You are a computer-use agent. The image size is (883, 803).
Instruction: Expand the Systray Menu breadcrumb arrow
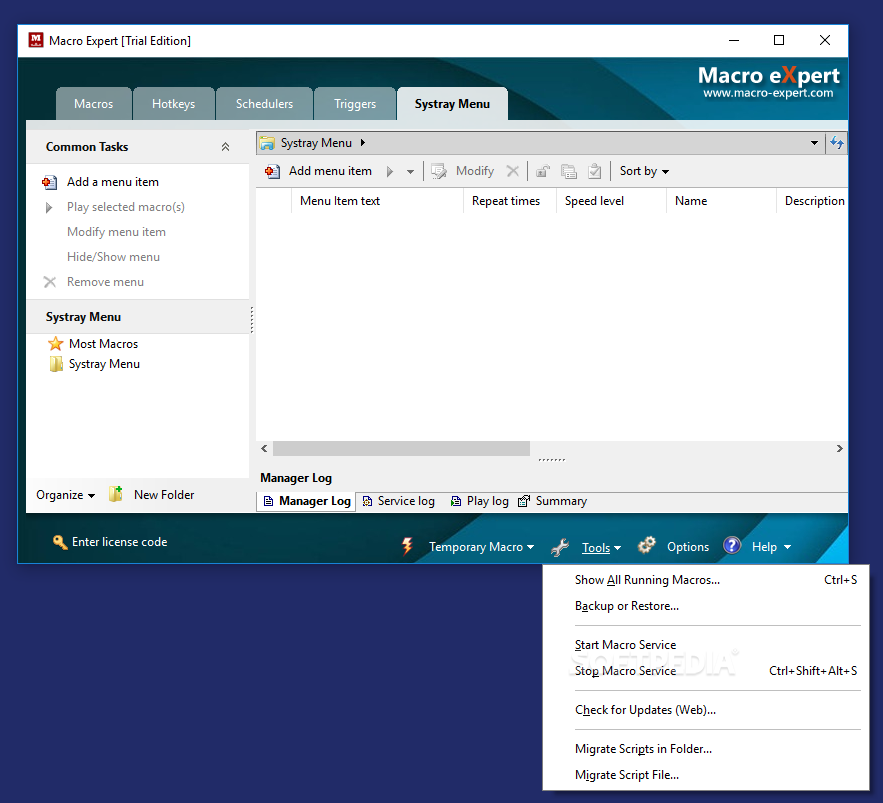click(x=363, y=143)
